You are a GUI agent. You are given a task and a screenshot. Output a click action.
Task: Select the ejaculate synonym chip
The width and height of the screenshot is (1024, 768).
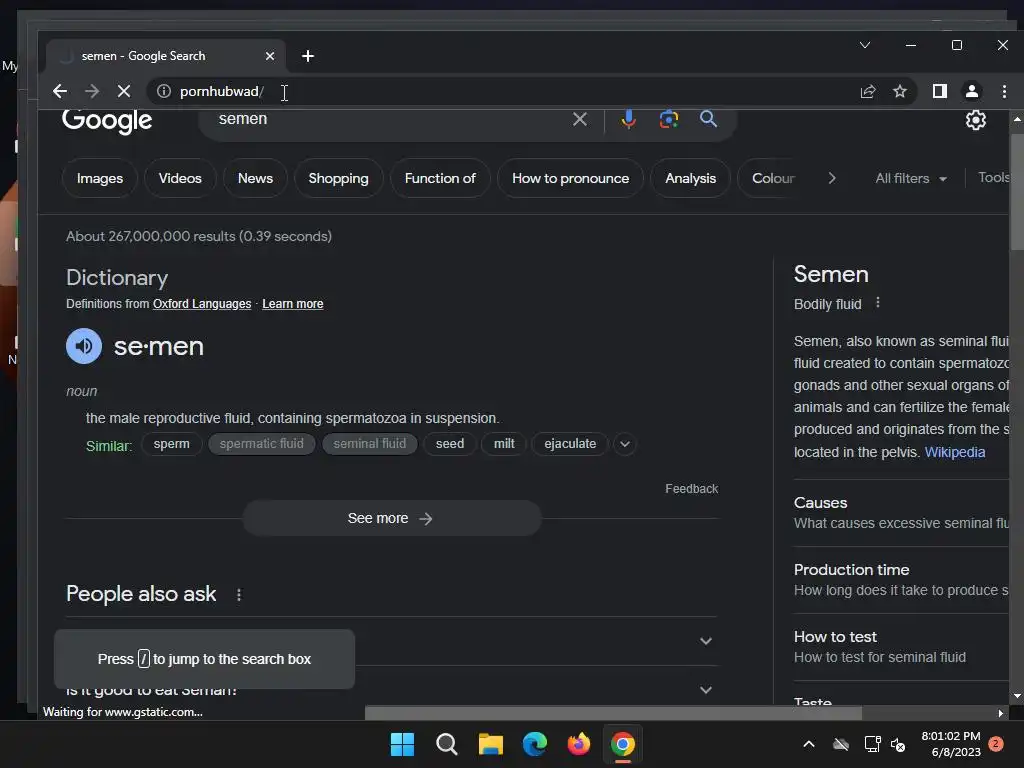[570, 444]
